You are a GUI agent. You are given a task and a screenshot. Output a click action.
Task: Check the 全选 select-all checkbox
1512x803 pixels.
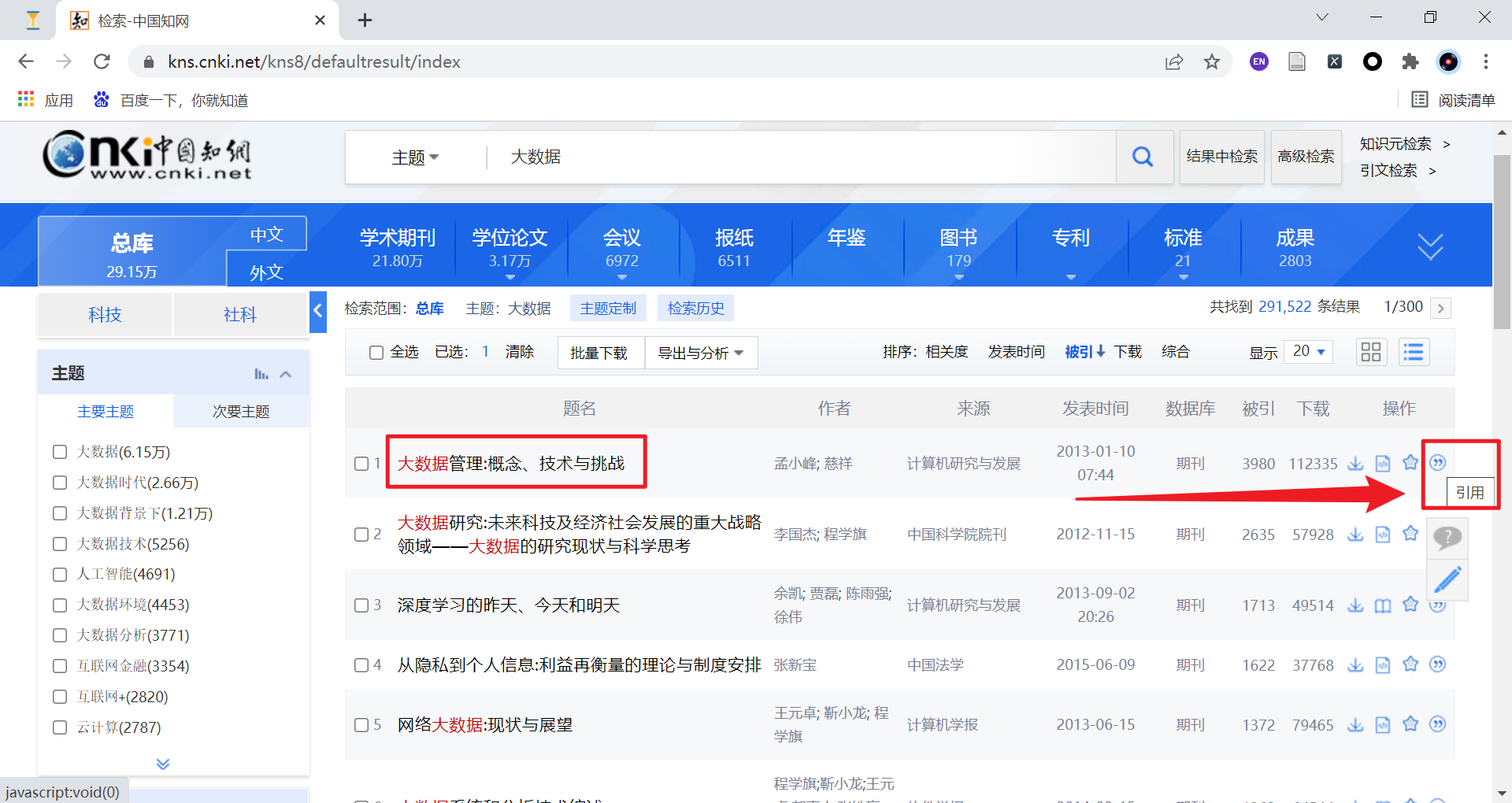pyautogui.click(x=376, y=352)
